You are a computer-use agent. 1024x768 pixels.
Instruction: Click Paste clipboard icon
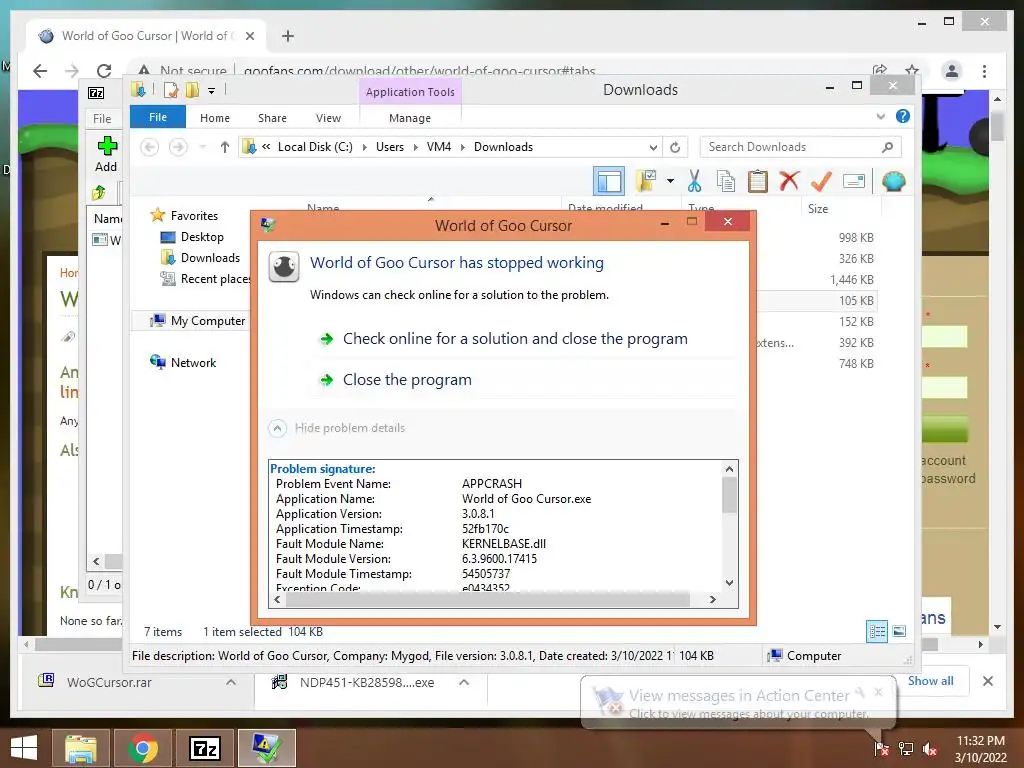point(758,182)
